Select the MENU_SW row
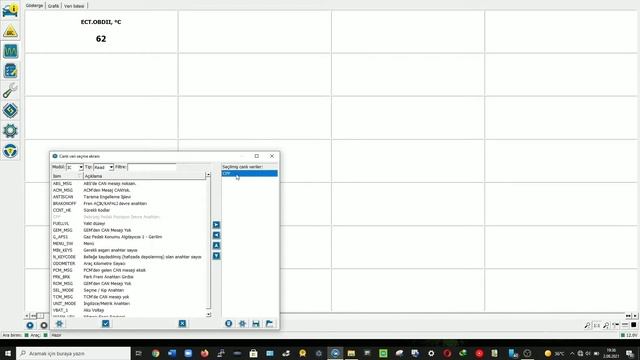 click(x=129, y=243)
